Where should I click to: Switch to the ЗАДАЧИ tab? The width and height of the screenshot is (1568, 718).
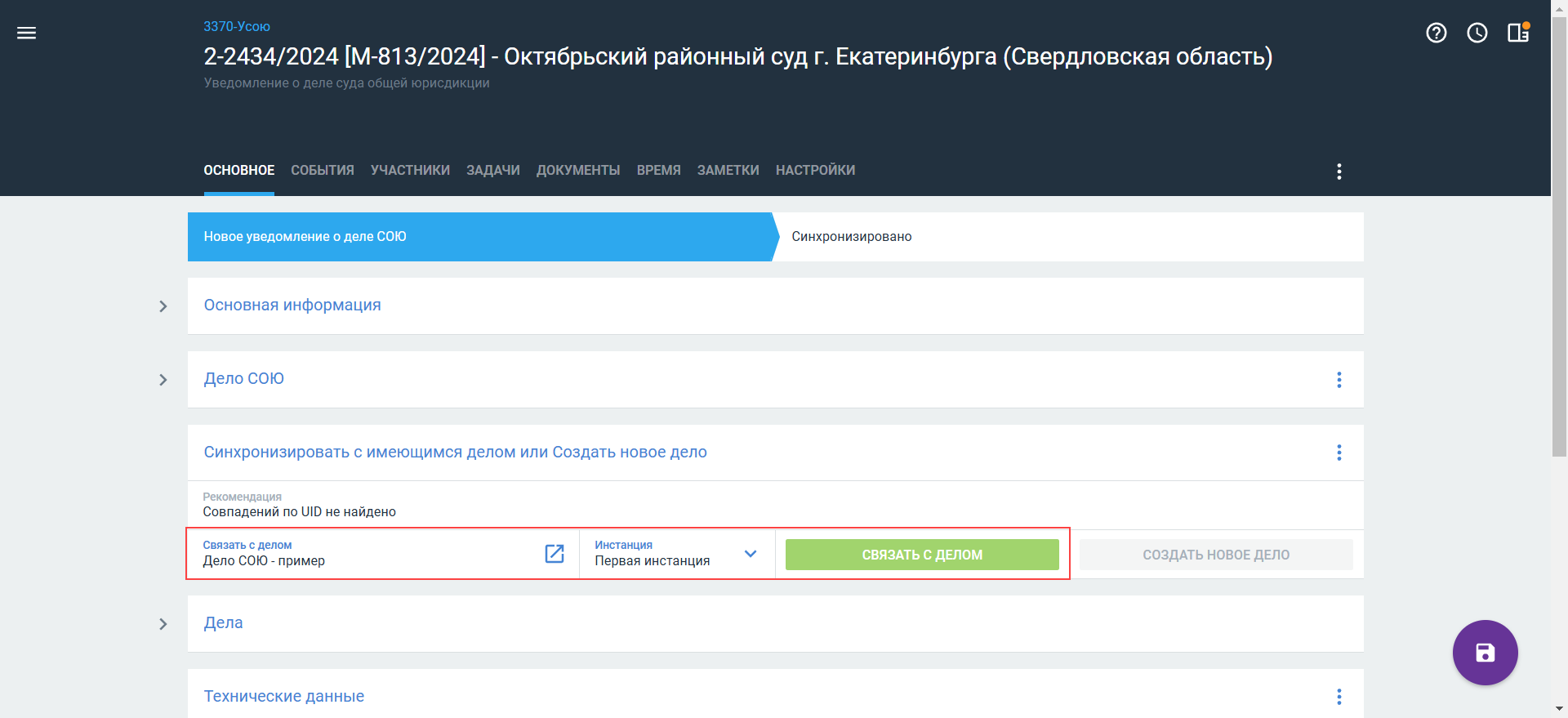pos(493,170)
